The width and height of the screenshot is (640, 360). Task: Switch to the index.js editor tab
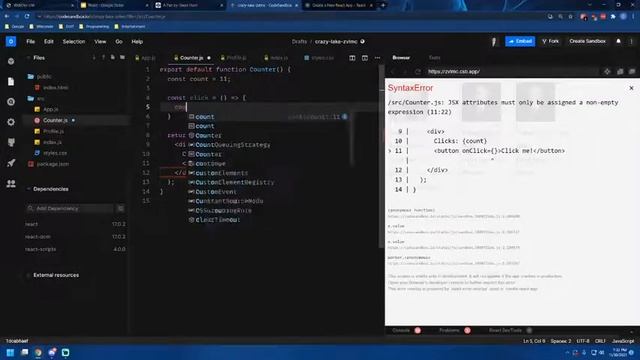click(x=276, y=58)
